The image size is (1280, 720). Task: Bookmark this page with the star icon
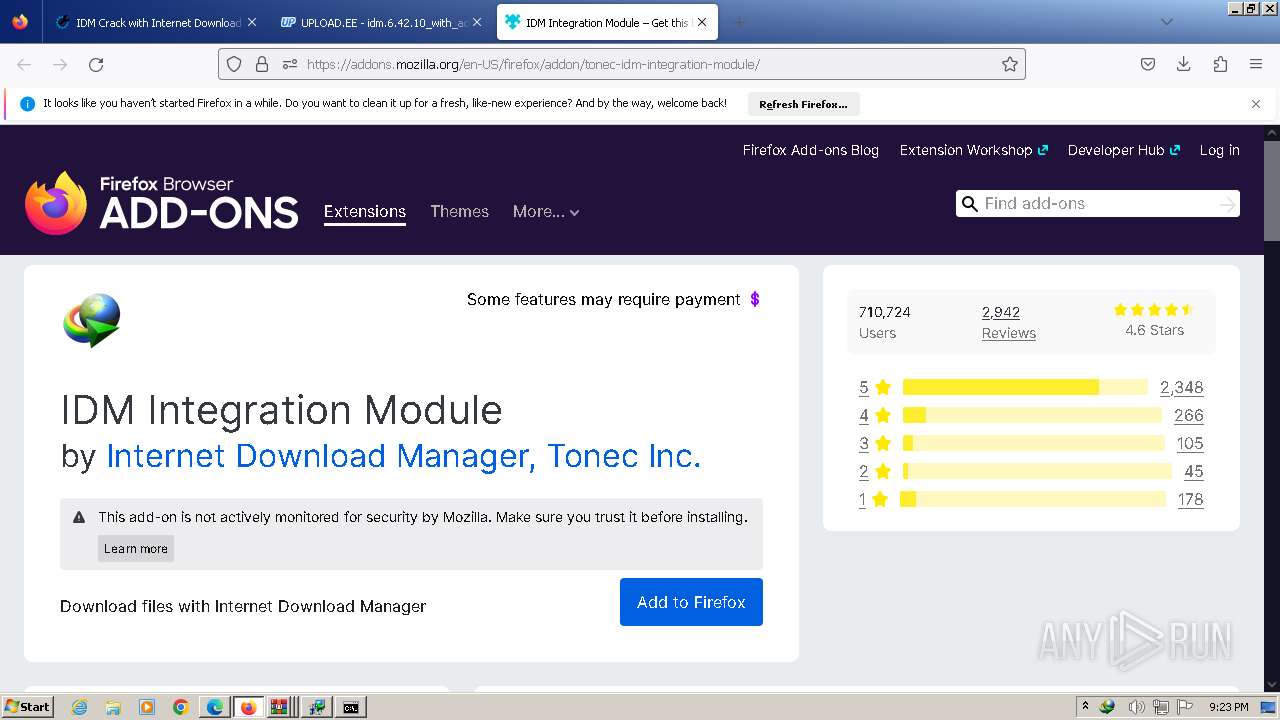(x=1010, y=64)
